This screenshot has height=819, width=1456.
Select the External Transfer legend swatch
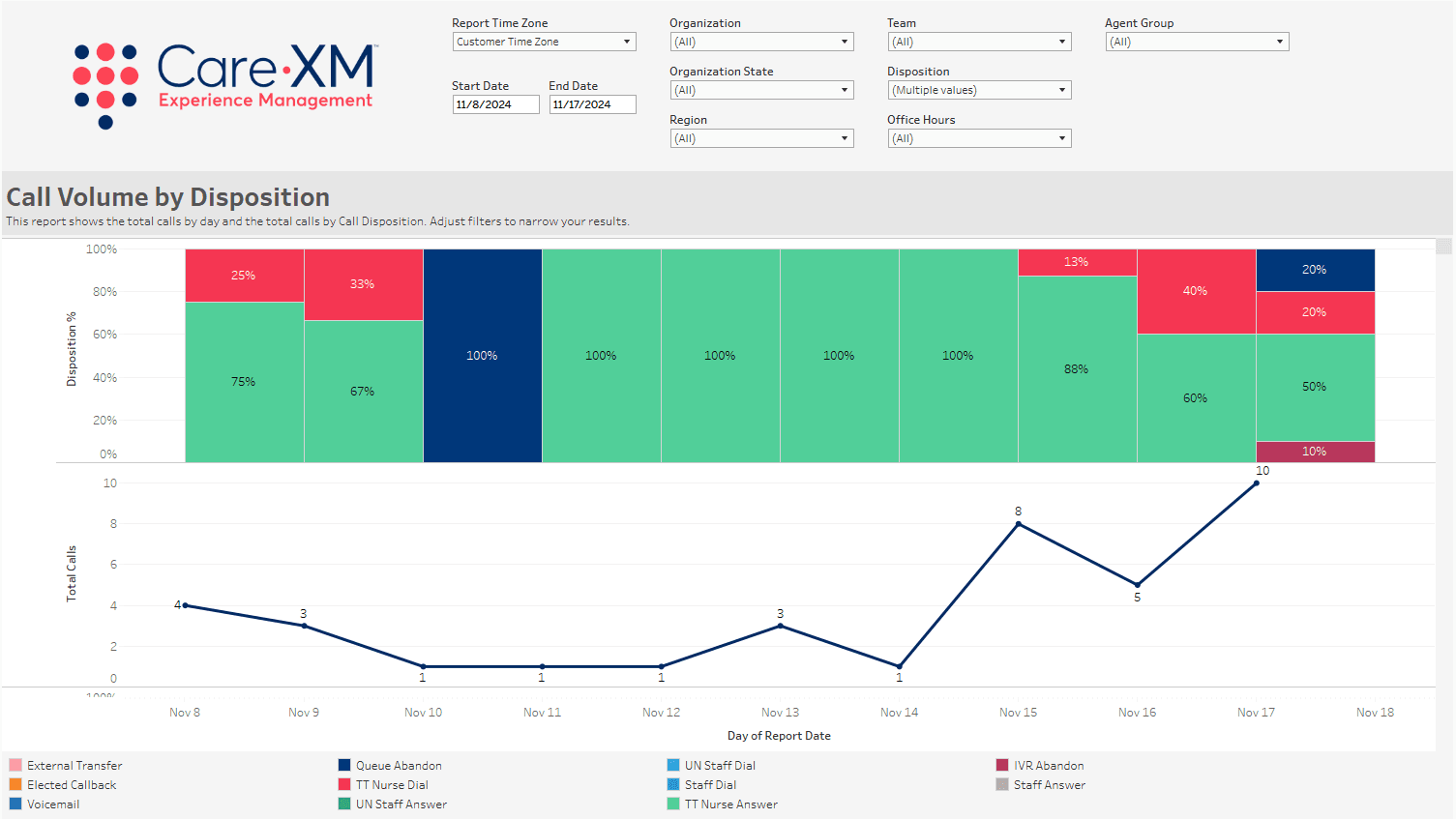pos(15,765)
